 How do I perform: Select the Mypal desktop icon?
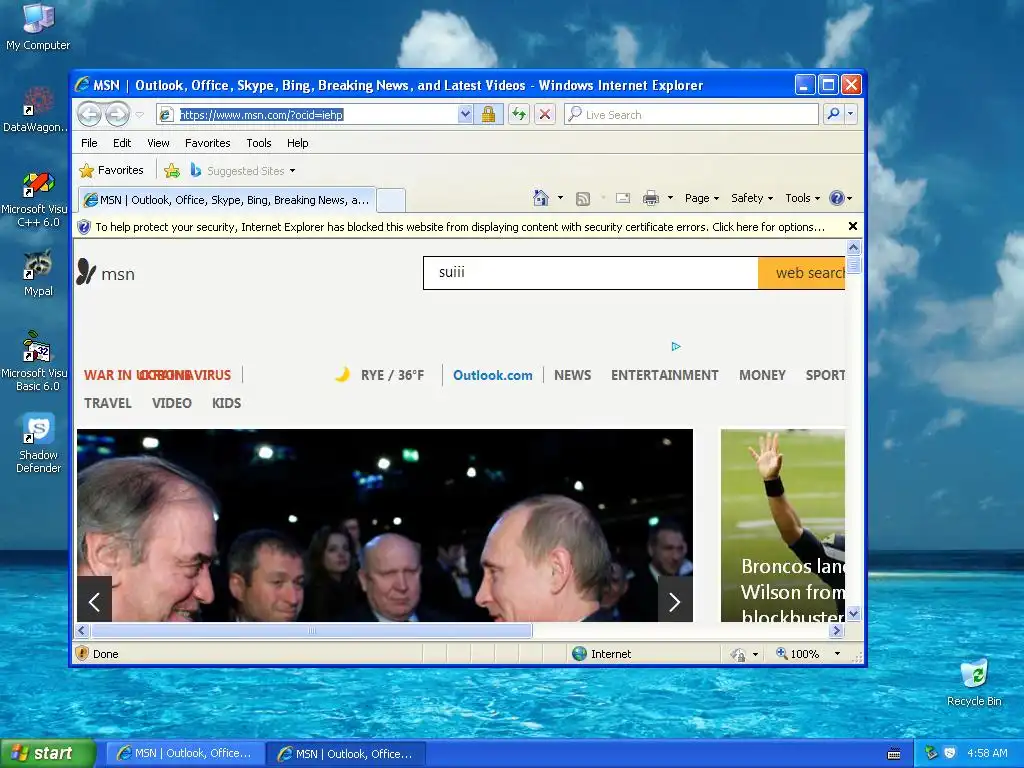[x=38, y=273]
